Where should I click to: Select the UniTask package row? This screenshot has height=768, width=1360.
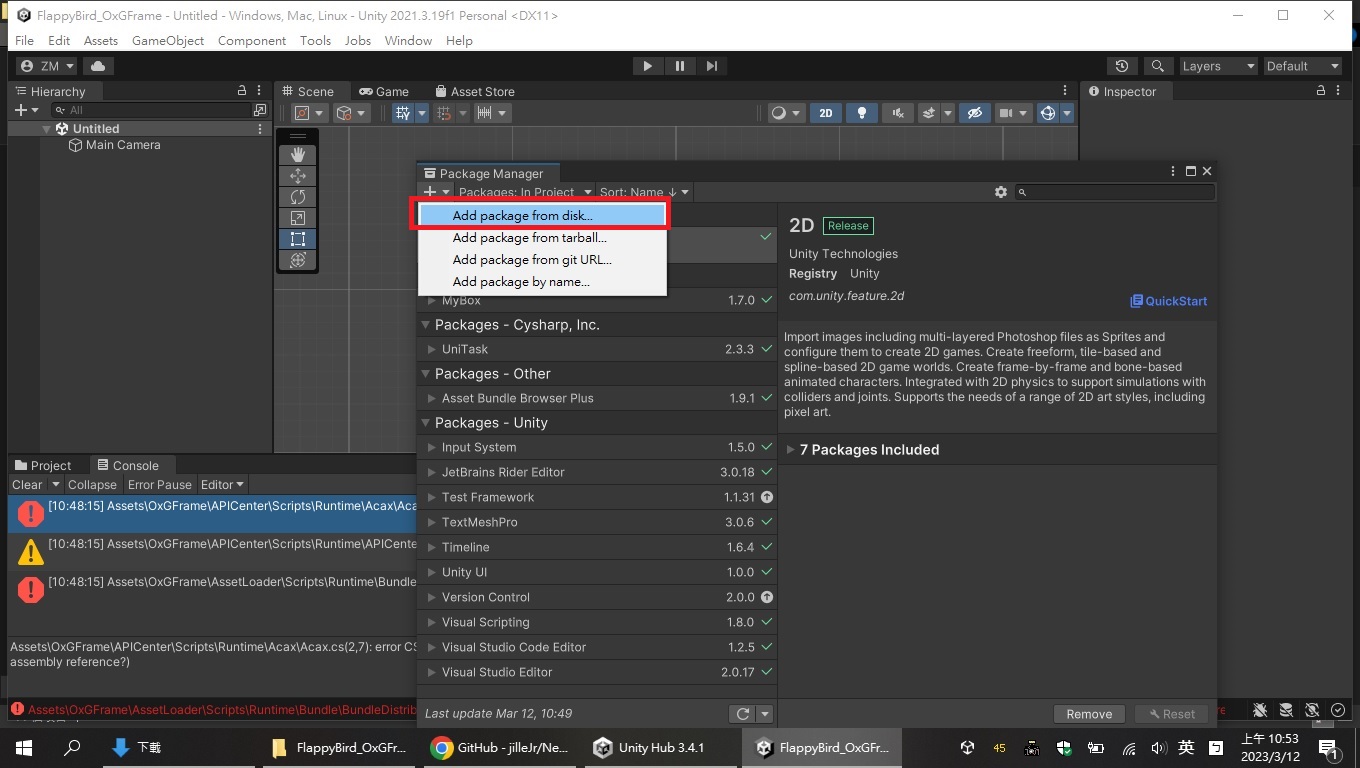597,349
